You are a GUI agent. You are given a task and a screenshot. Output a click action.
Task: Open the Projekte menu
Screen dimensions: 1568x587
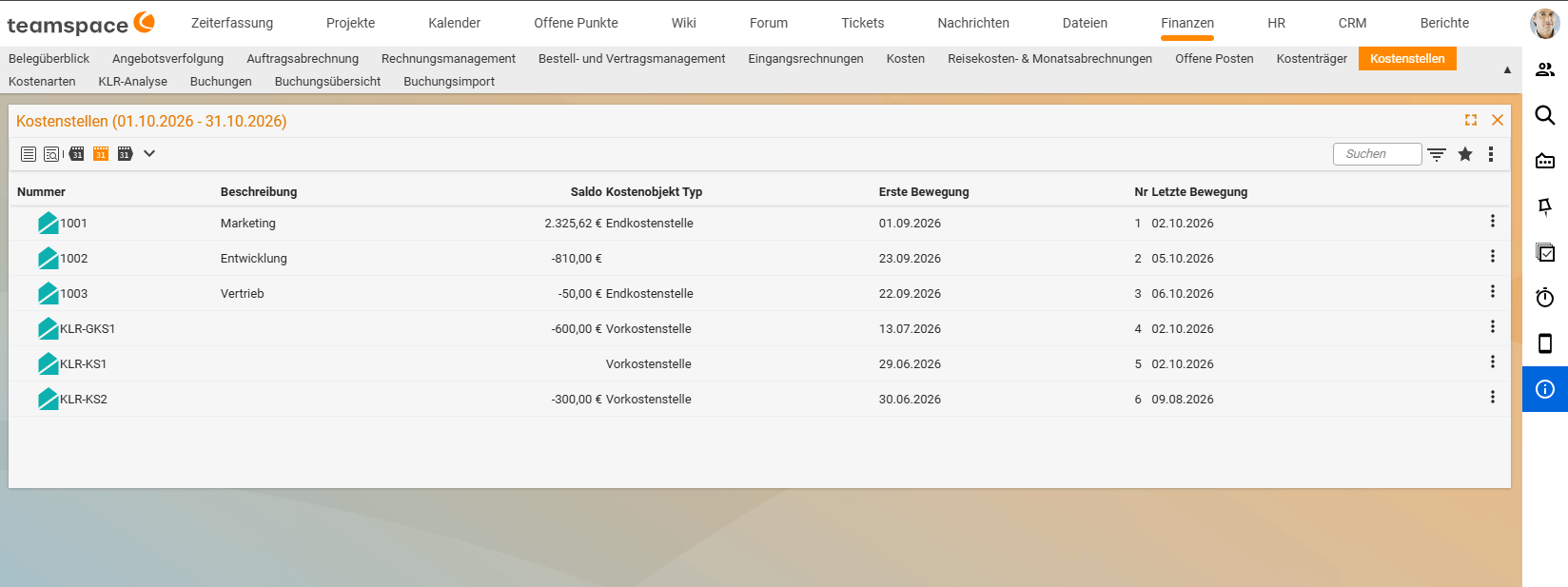click(x=350, y=23)
